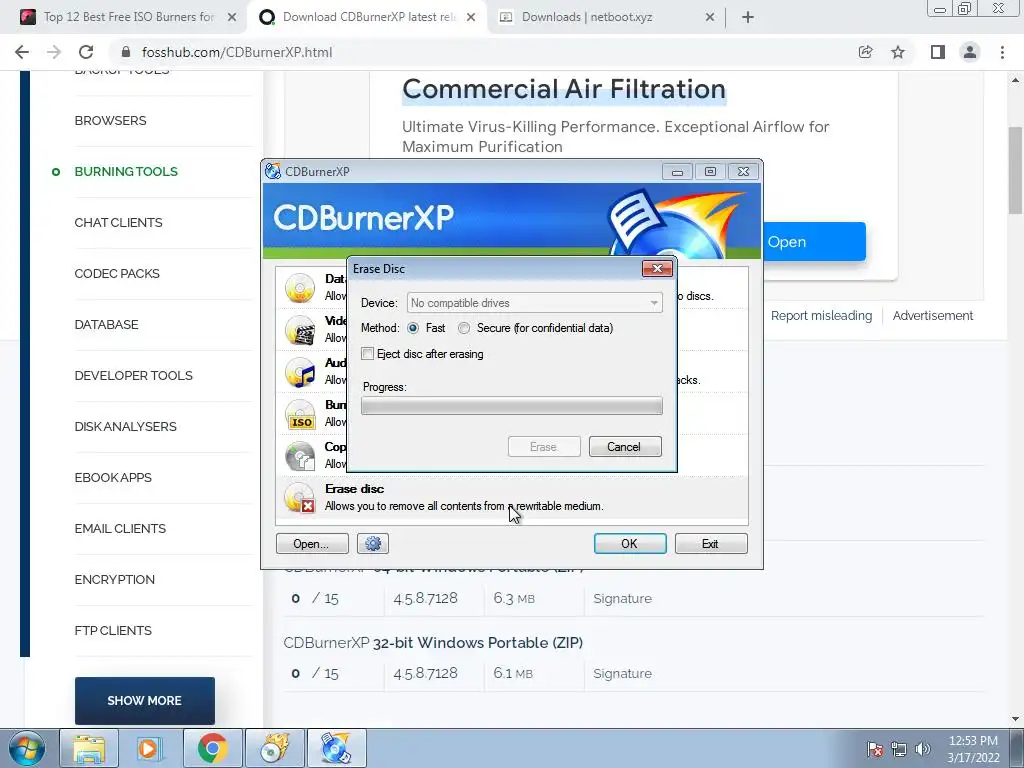Click OK in the CDBurnerXP window
This screenshot has width=1024, height=768.
click(x=630, y=543)
